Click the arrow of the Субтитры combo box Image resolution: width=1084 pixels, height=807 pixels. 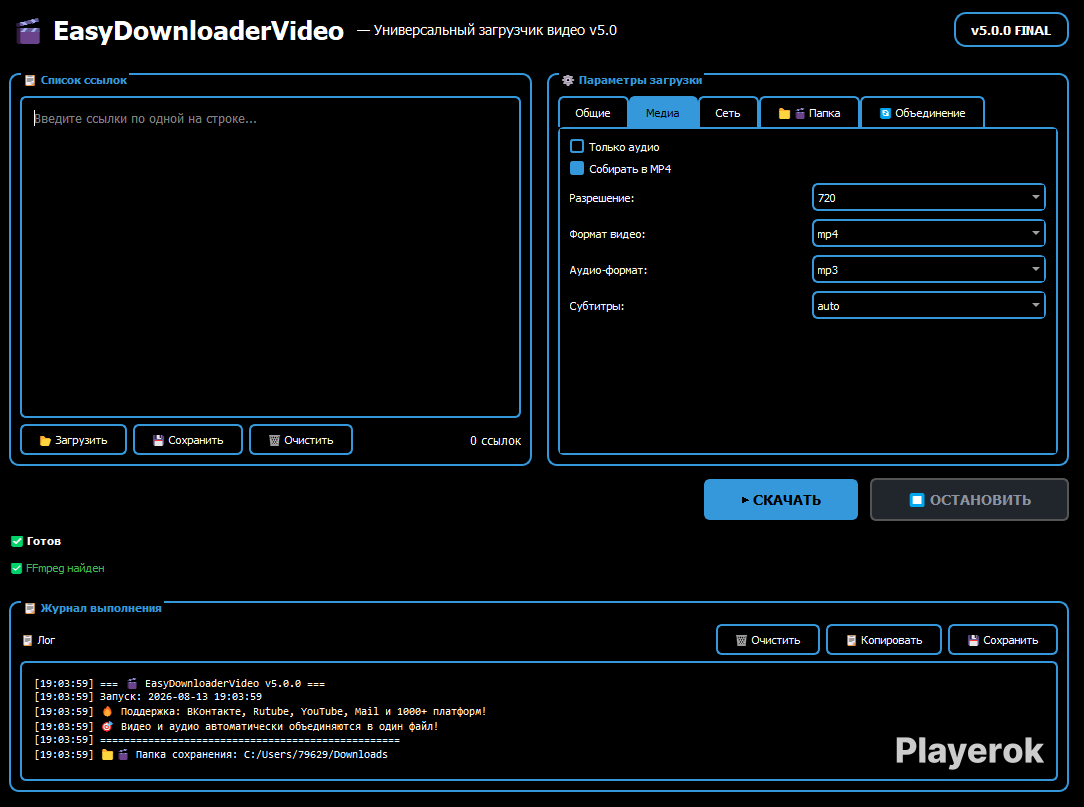point(1036,305)
